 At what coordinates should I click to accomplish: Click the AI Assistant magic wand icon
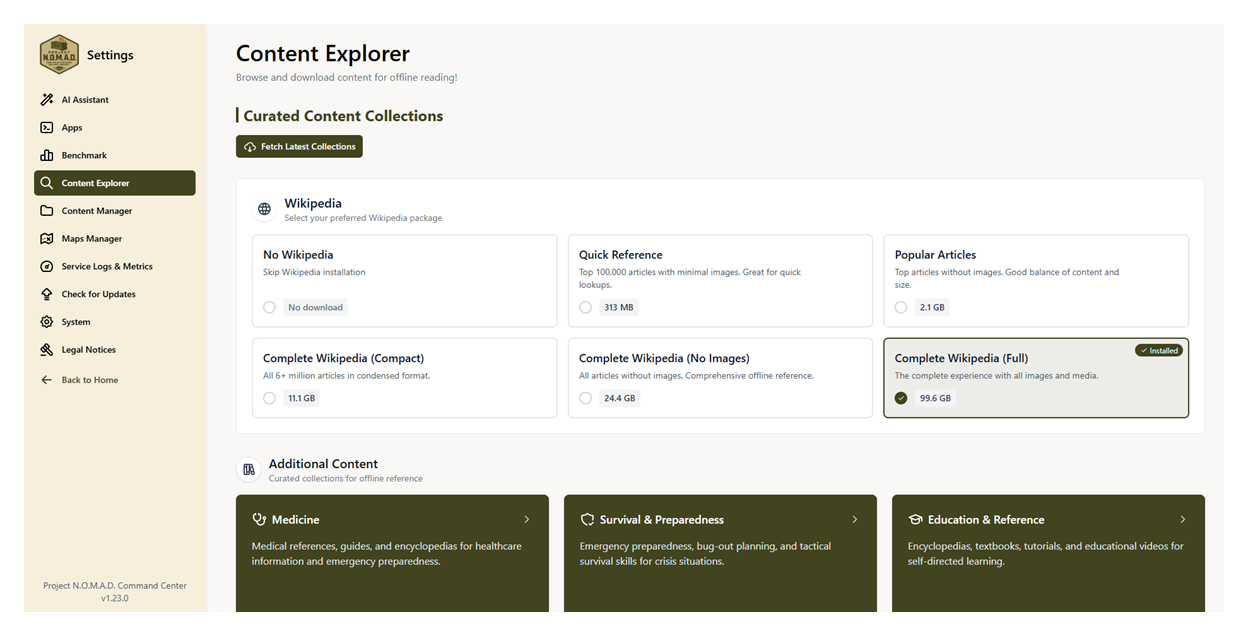tap(47, 100)
